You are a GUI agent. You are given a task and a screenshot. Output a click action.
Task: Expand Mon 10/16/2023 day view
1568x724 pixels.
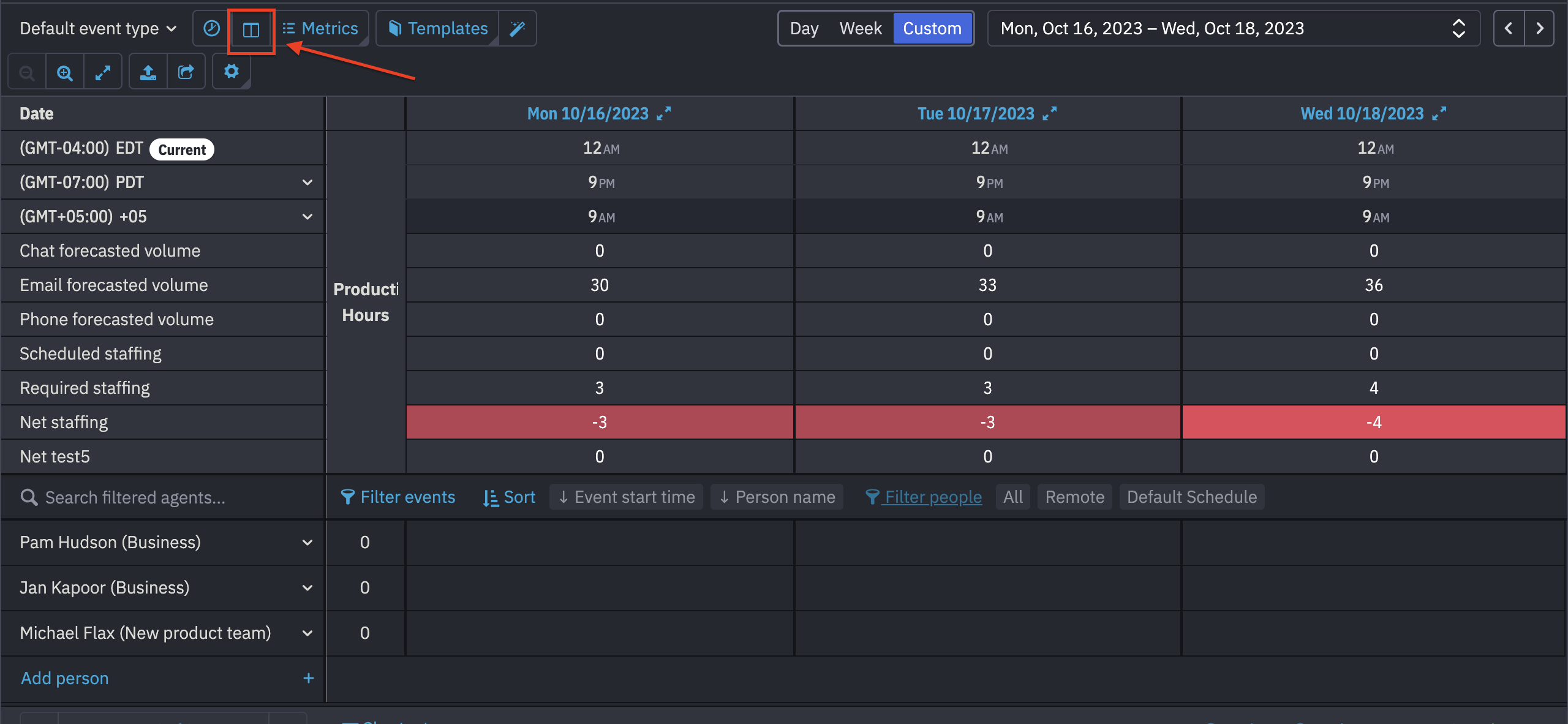coord(664,113)
